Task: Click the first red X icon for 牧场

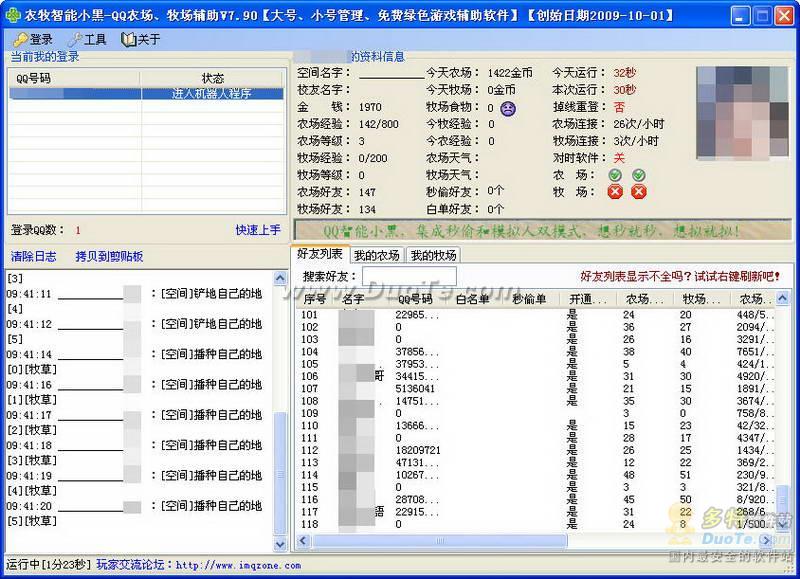Action: 616,192
